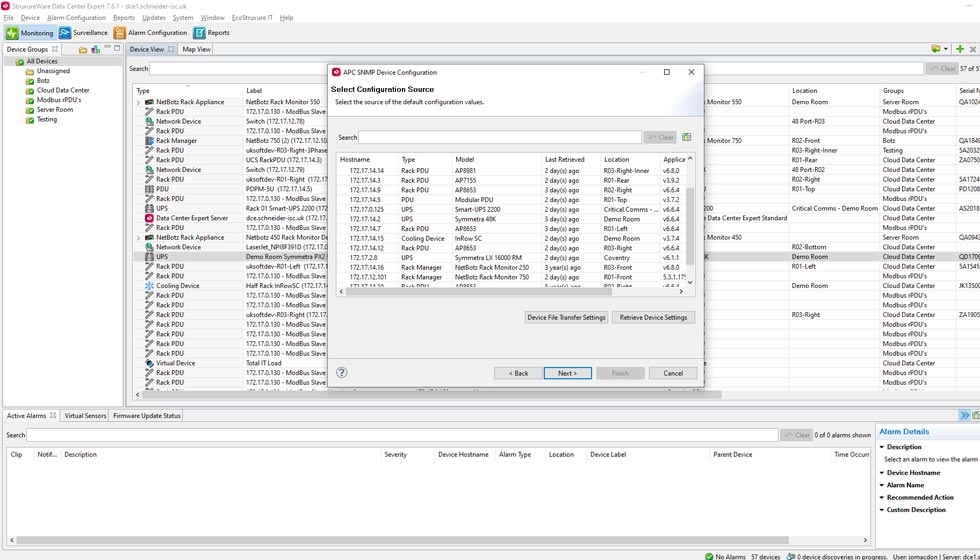
Task: Collapse the Custom Description section
Action: point(882,510)
